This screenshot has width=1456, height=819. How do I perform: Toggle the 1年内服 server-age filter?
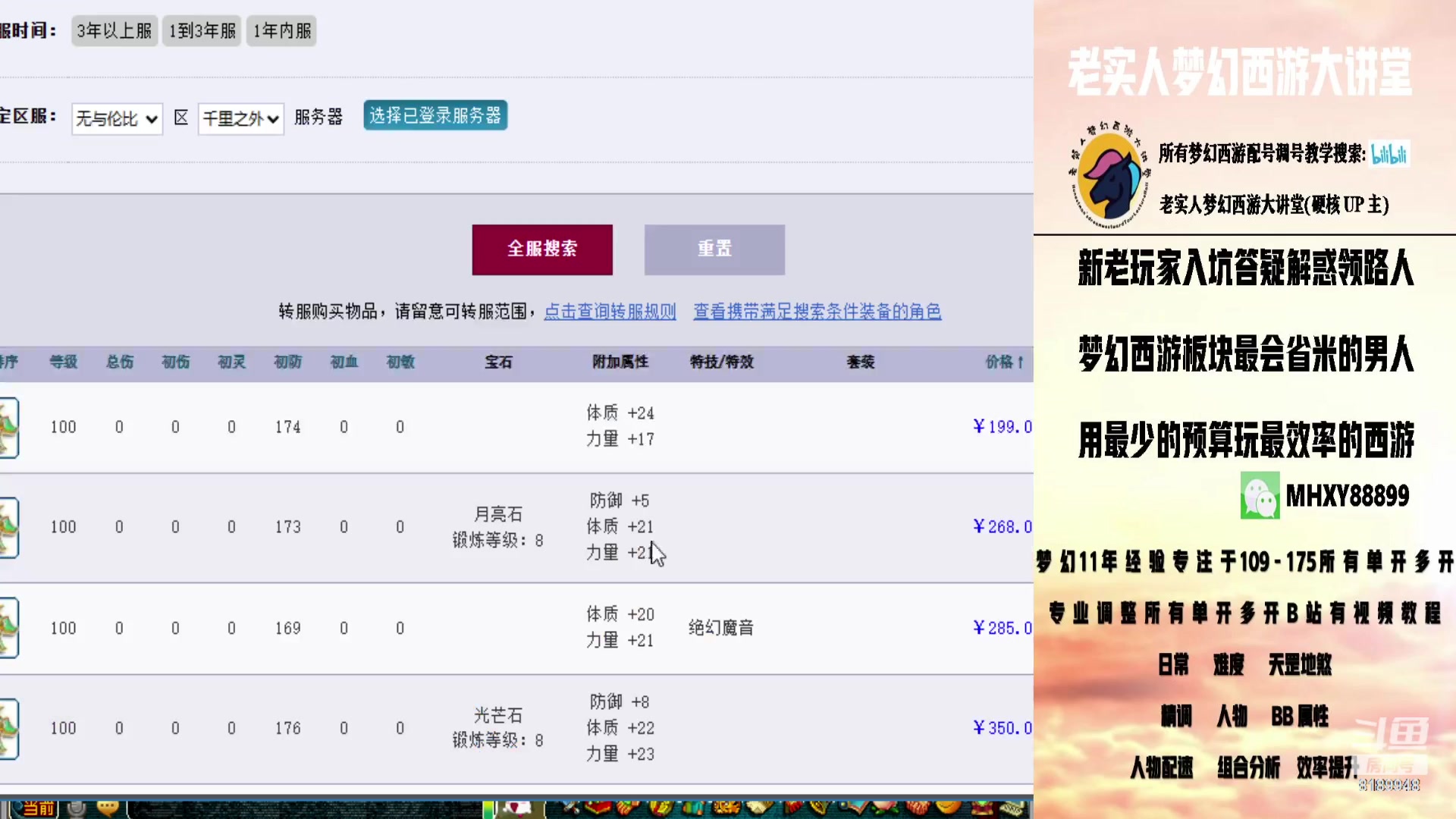pos(281,31)
